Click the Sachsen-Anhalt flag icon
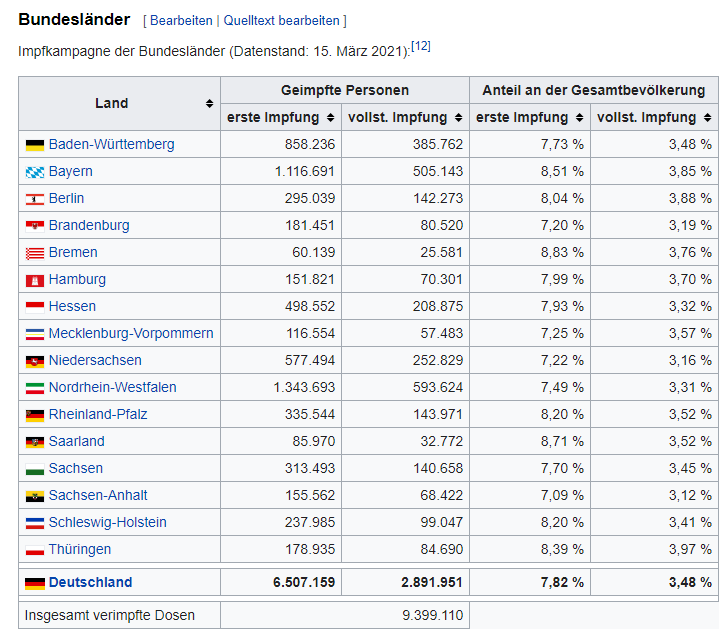Image resolution: width=728 pixels, height=634 pixels. click(x=35, y=496)
